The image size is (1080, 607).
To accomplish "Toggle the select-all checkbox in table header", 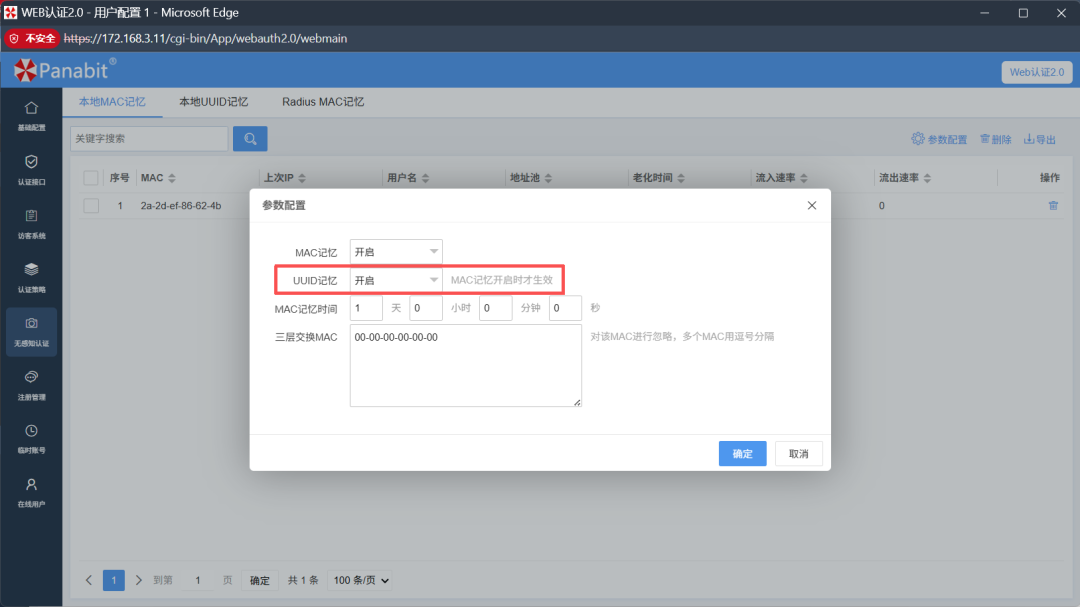I will tap(90, 177).
